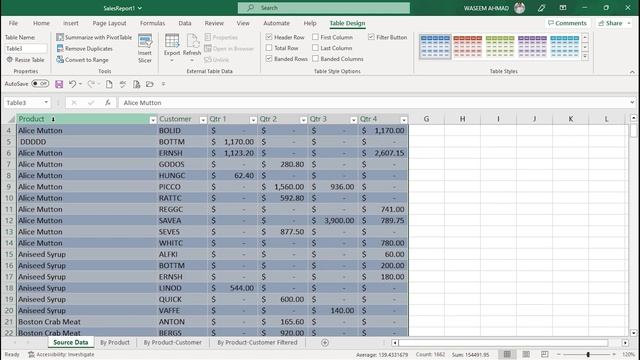Uncheck Banded Rows checkbox
640x360 pixels.
pos(269,59)
